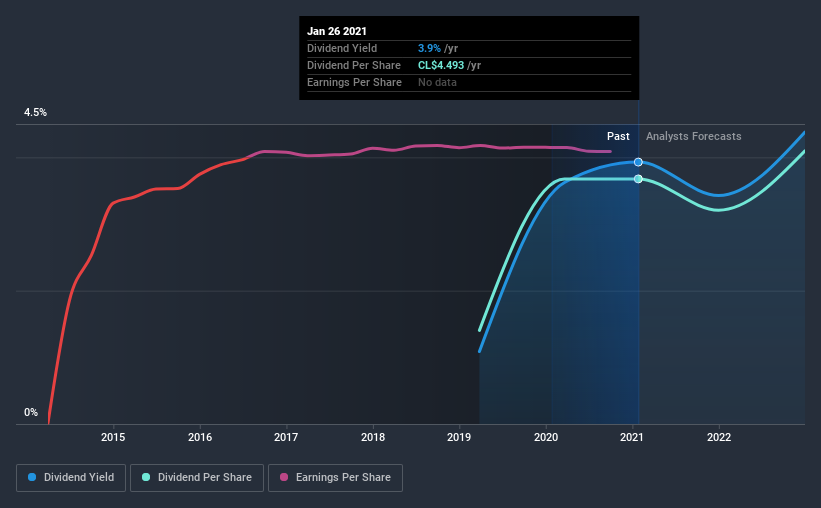Click the Analysts Forecasts label
Viewport: 821px width, 508px height.
693,136
